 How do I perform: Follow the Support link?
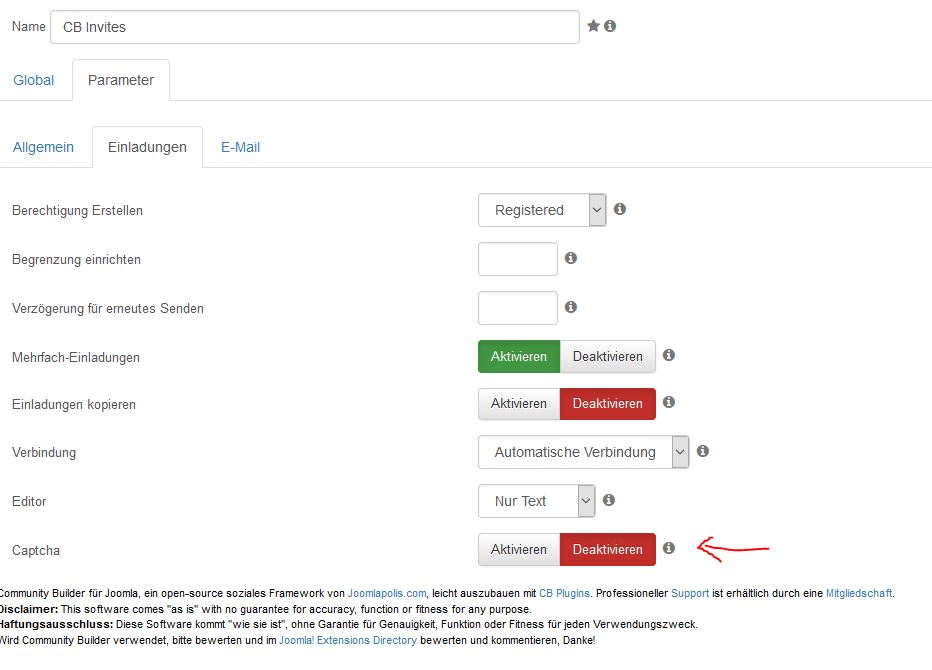coord(689,593)
